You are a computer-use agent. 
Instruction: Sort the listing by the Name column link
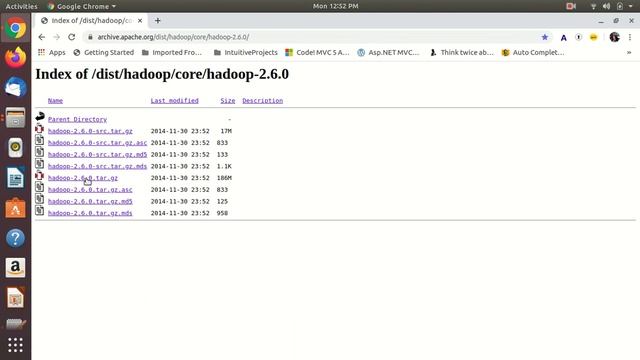[56, 100]
